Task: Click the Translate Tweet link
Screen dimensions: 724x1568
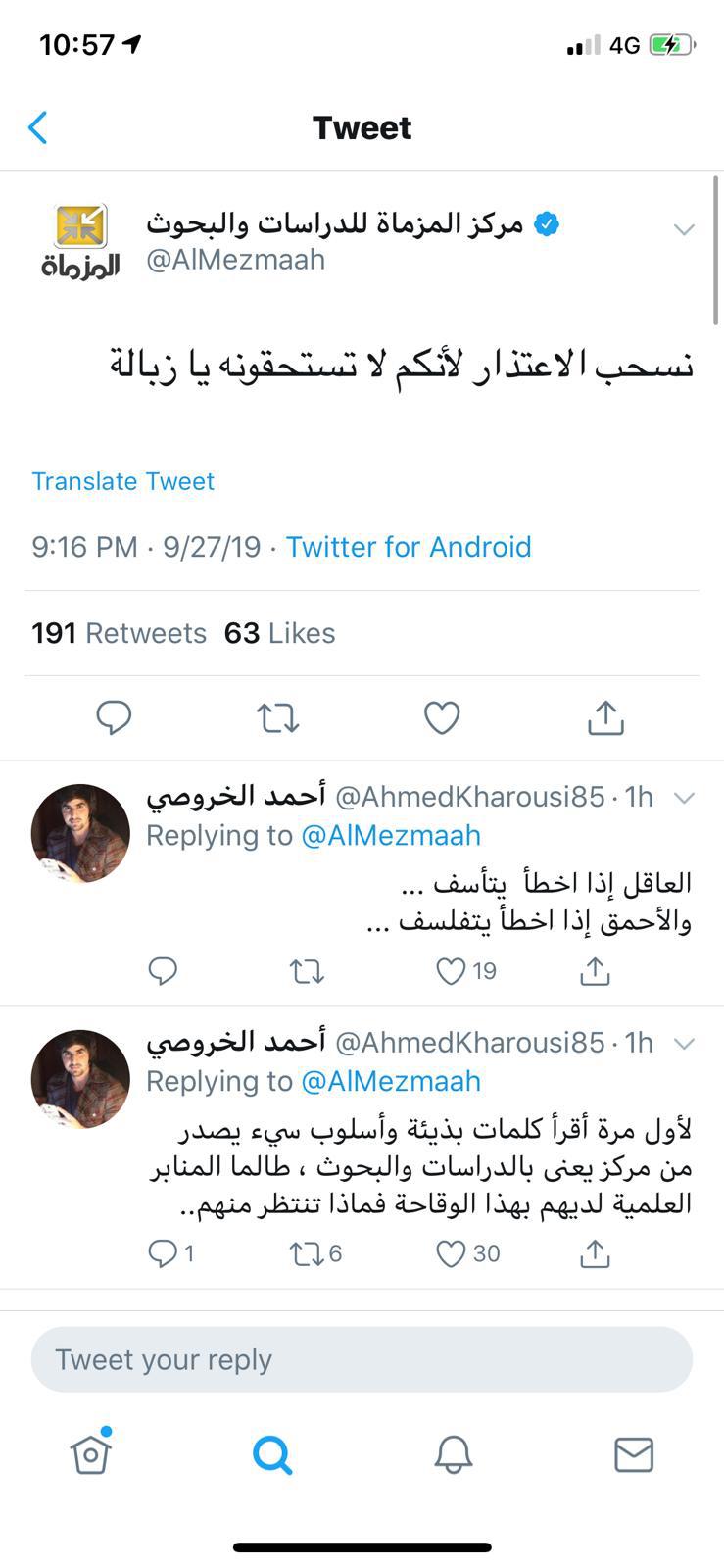Action: pyautogui.click(x=122, y=481)
